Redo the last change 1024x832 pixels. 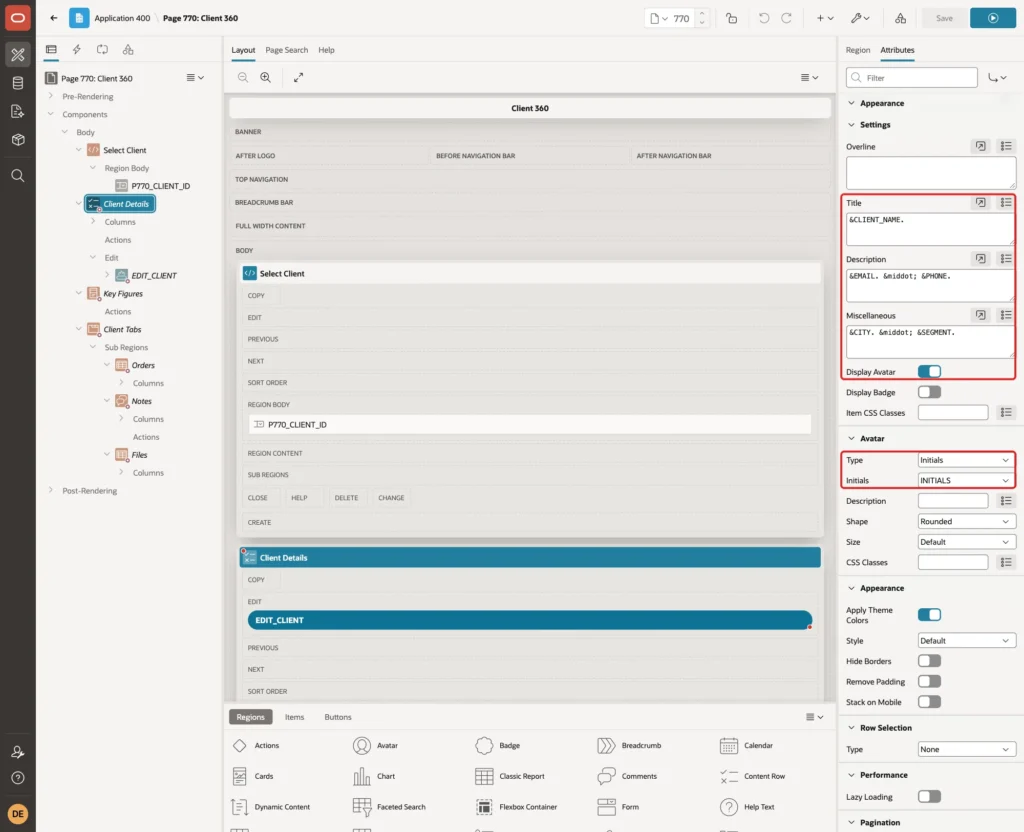[x=786, y=18]
